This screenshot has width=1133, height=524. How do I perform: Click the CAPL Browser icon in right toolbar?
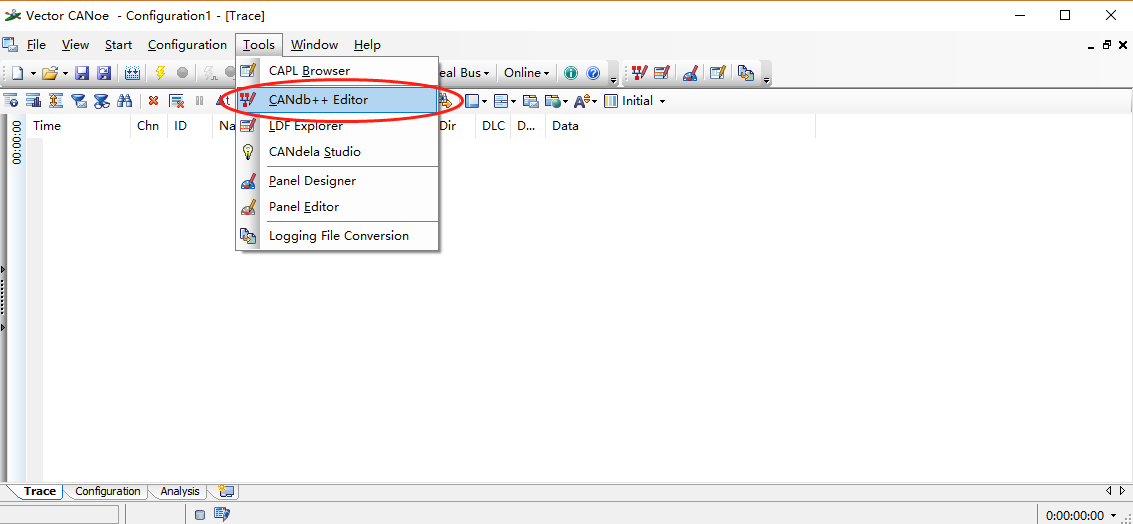coord(718,73)
